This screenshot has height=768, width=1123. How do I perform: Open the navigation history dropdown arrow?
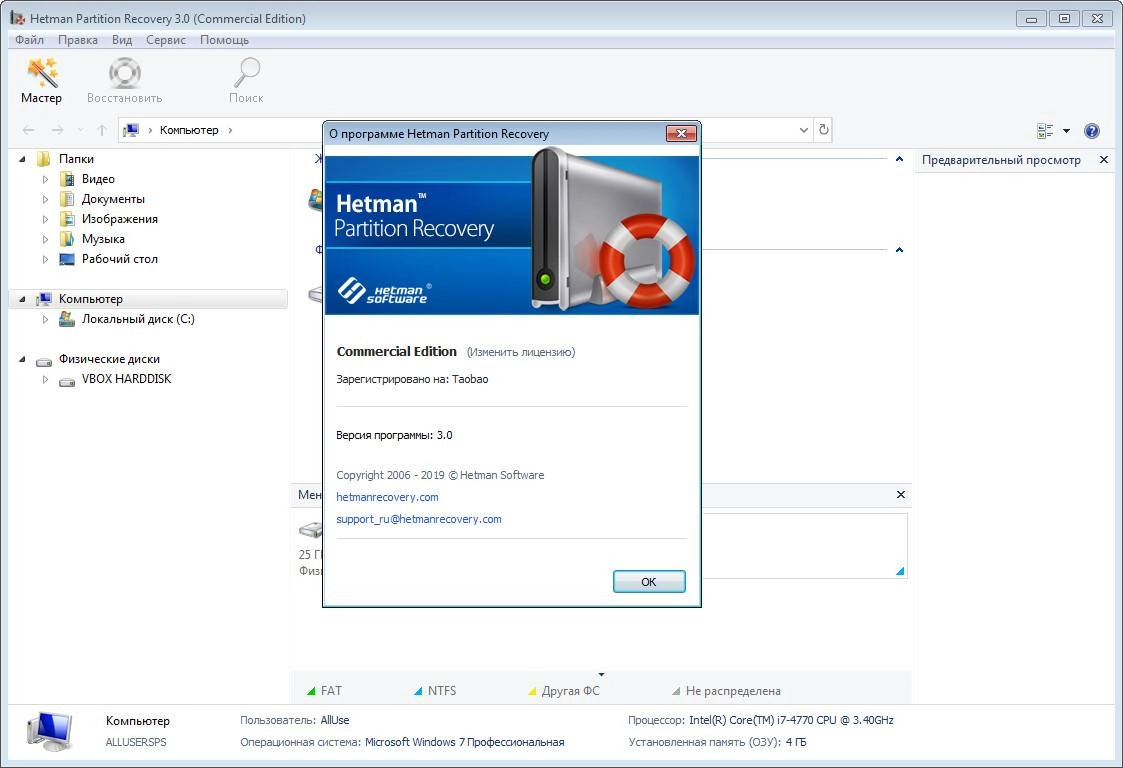pyautogui.click(x=80, y=130)
